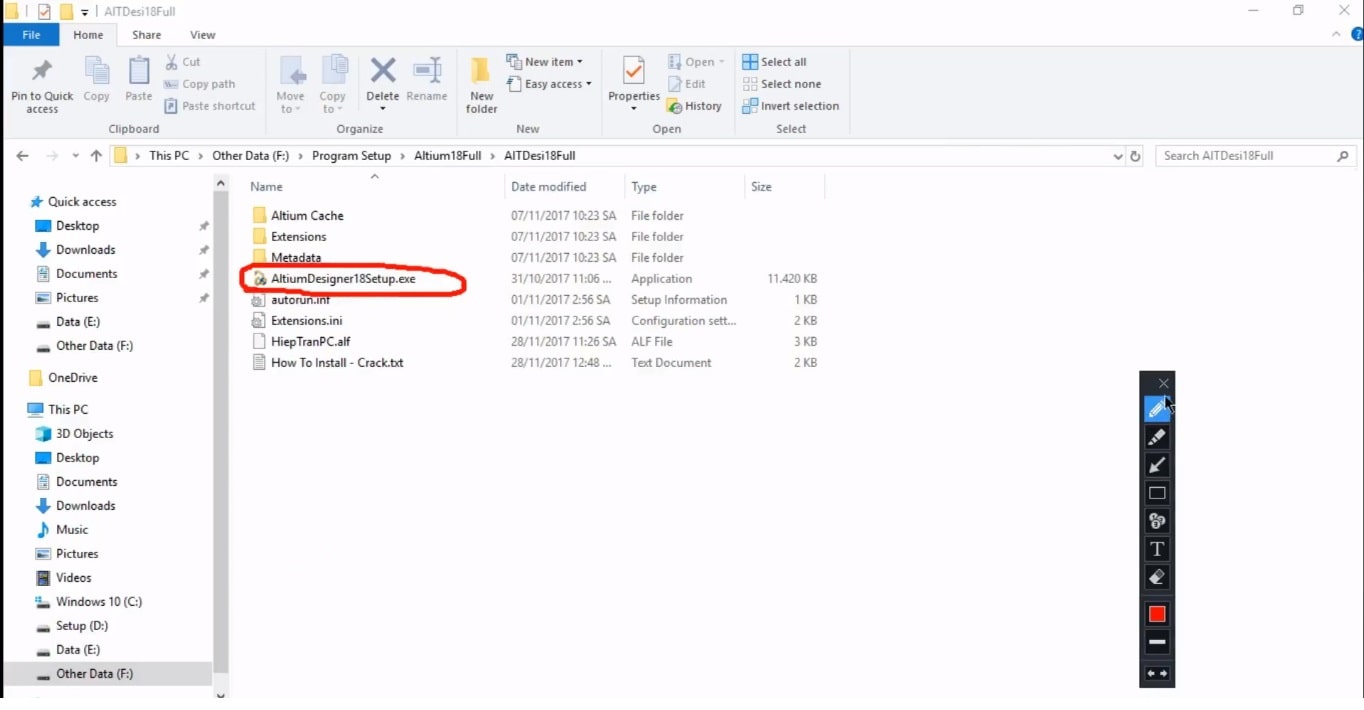Click the Cut scissors command
This screenshot has height=710, width=1364.
183,62
